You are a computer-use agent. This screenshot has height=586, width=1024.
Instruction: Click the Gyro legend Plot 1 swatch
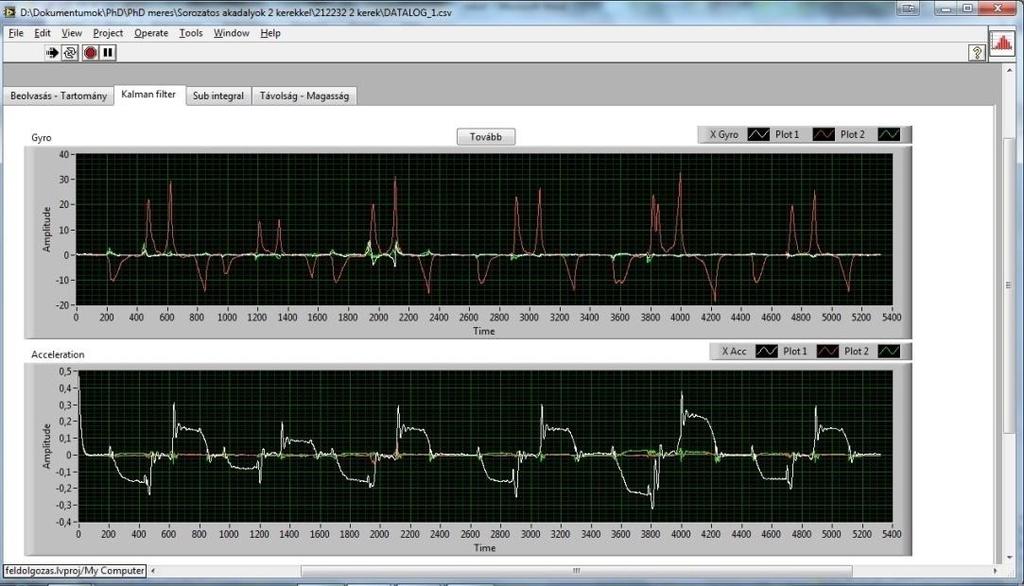(823, 135)
